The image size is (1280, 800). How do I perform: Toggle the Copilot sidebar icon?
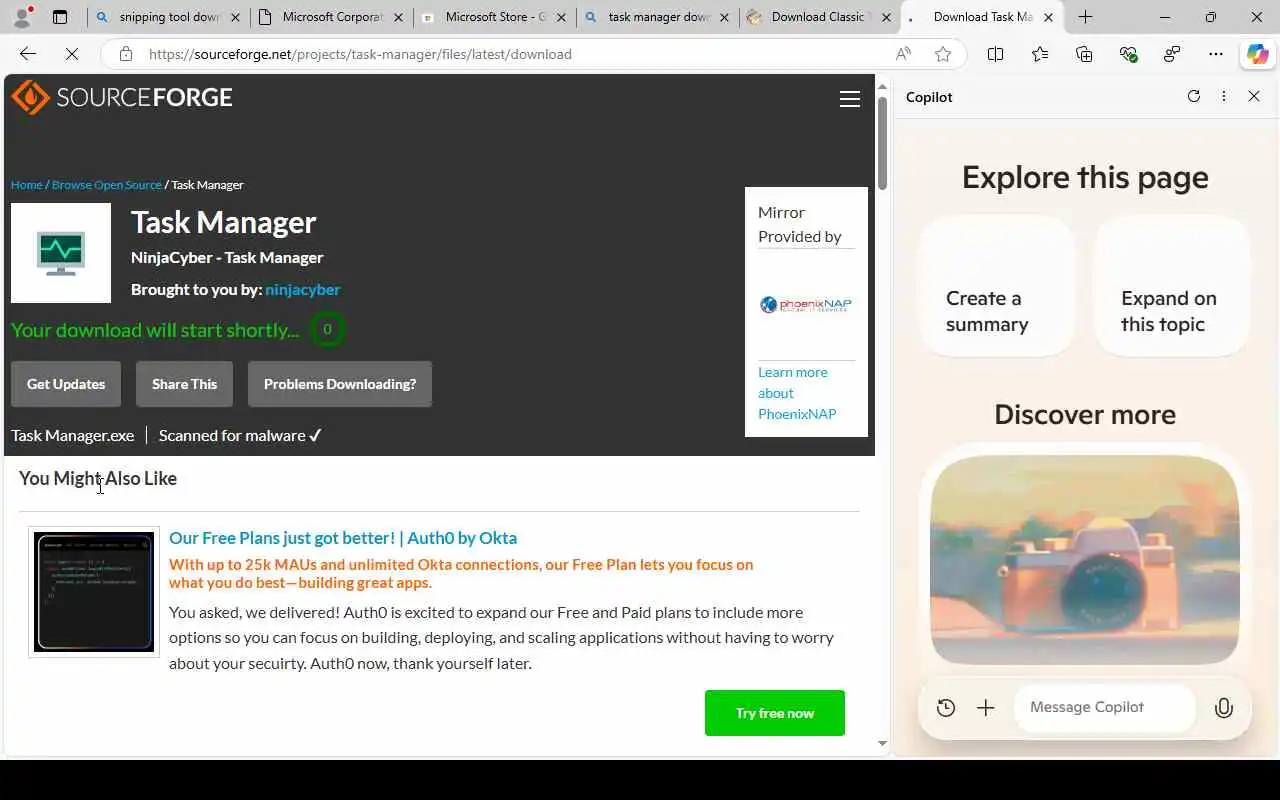[1257, 54]
